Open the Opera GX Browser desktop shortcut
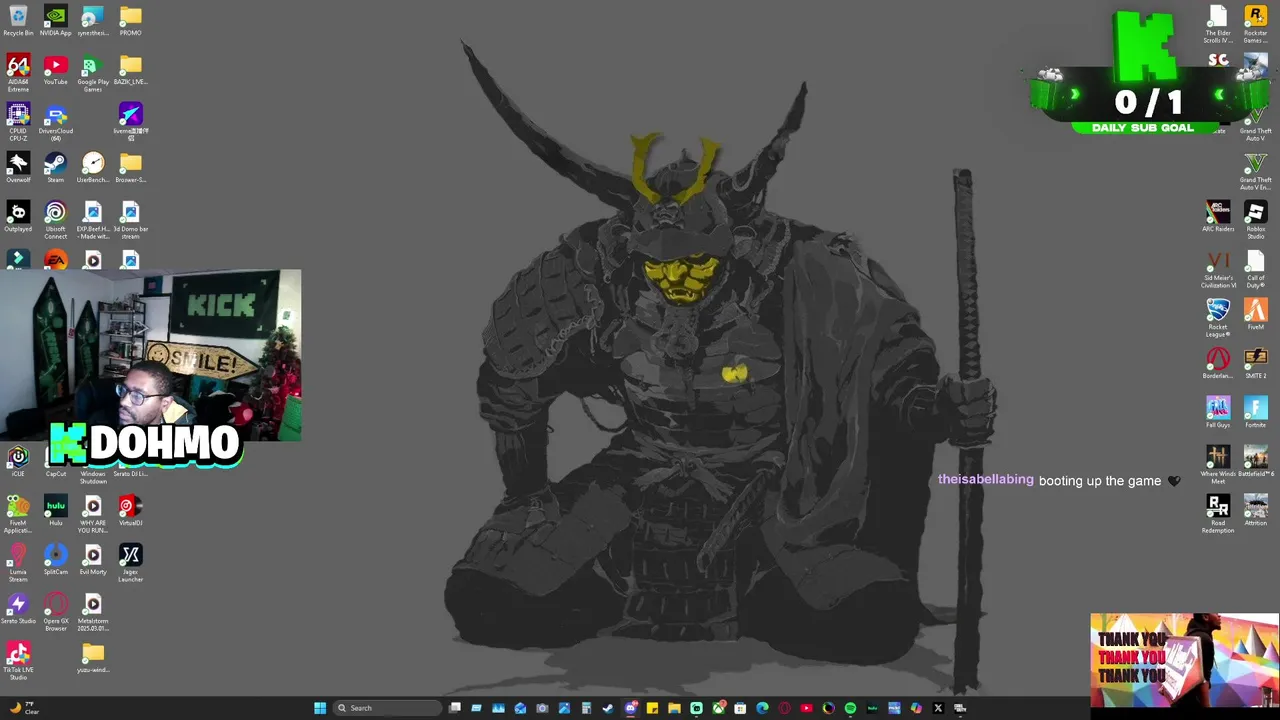1280x720 pixels. [x=56, y=612]
